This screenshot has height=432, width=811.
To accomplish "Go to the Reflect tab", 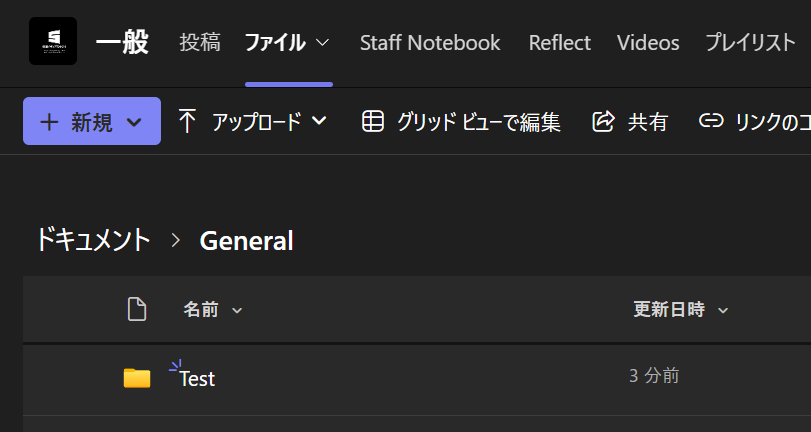I will [559, 43].
